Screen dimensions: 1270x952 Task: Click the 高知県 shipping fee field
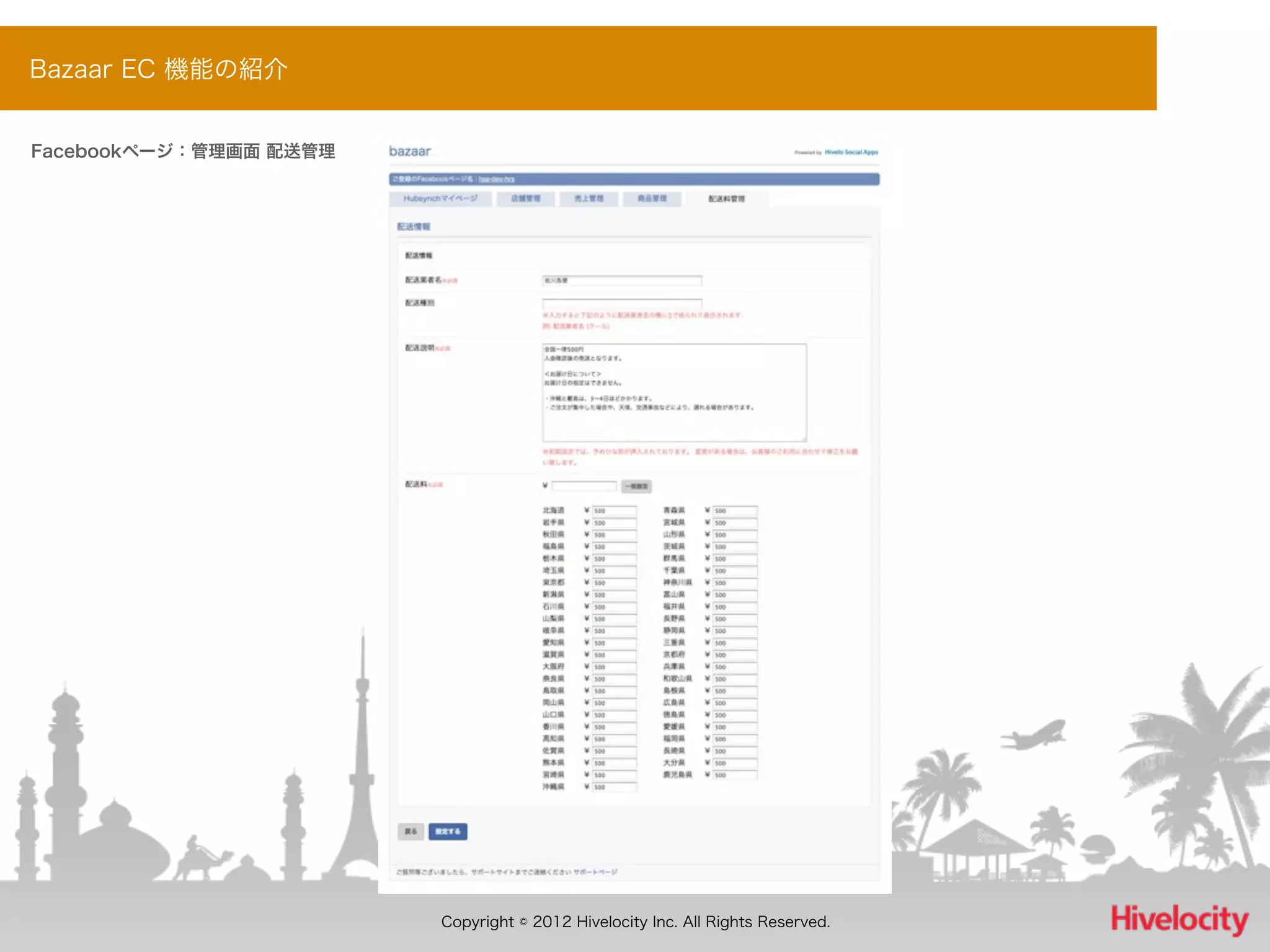pyautogui.click(x=614, y=739)
